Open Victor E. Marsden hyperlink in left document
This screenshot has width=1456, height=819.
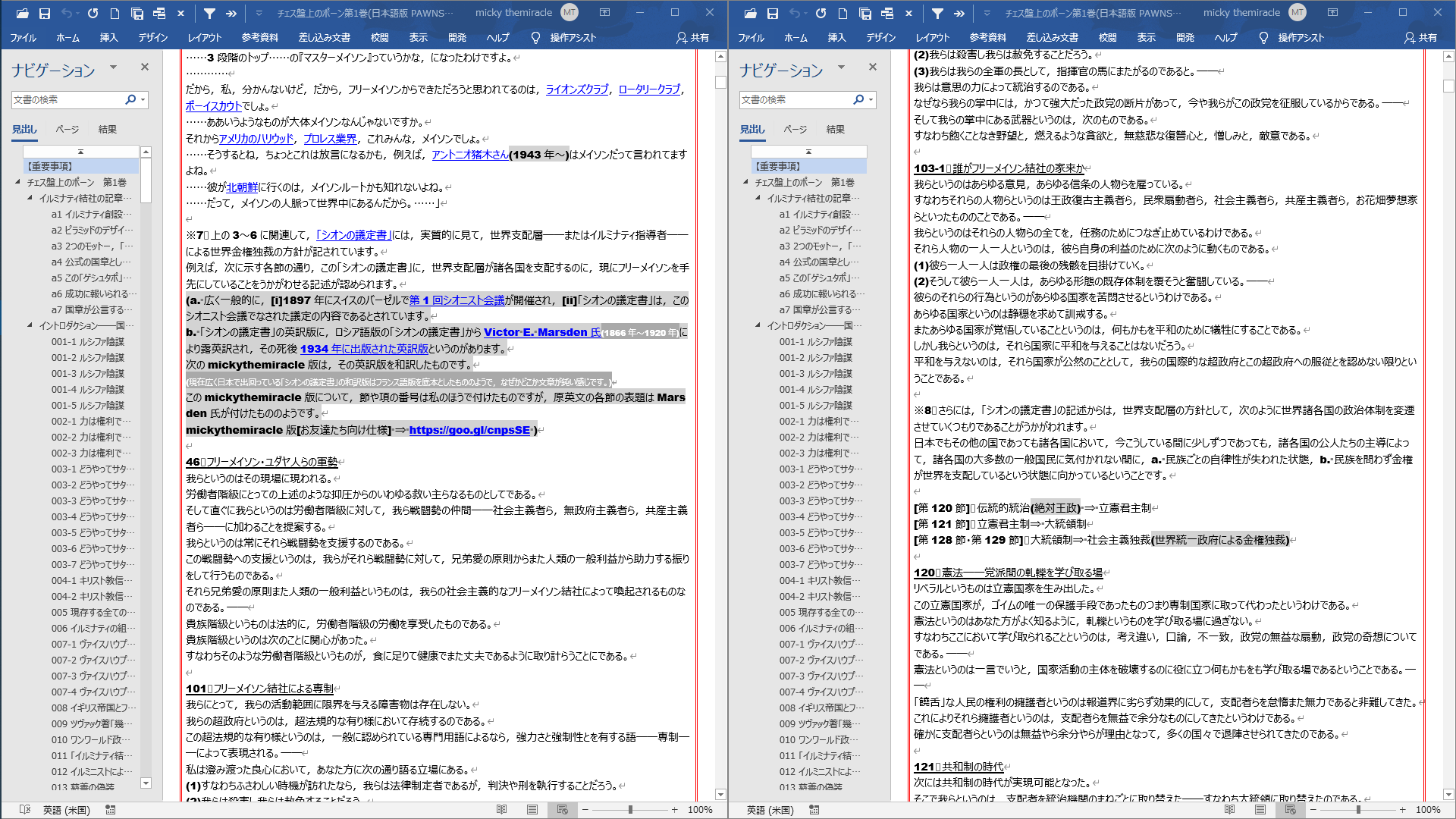(542, 332)
